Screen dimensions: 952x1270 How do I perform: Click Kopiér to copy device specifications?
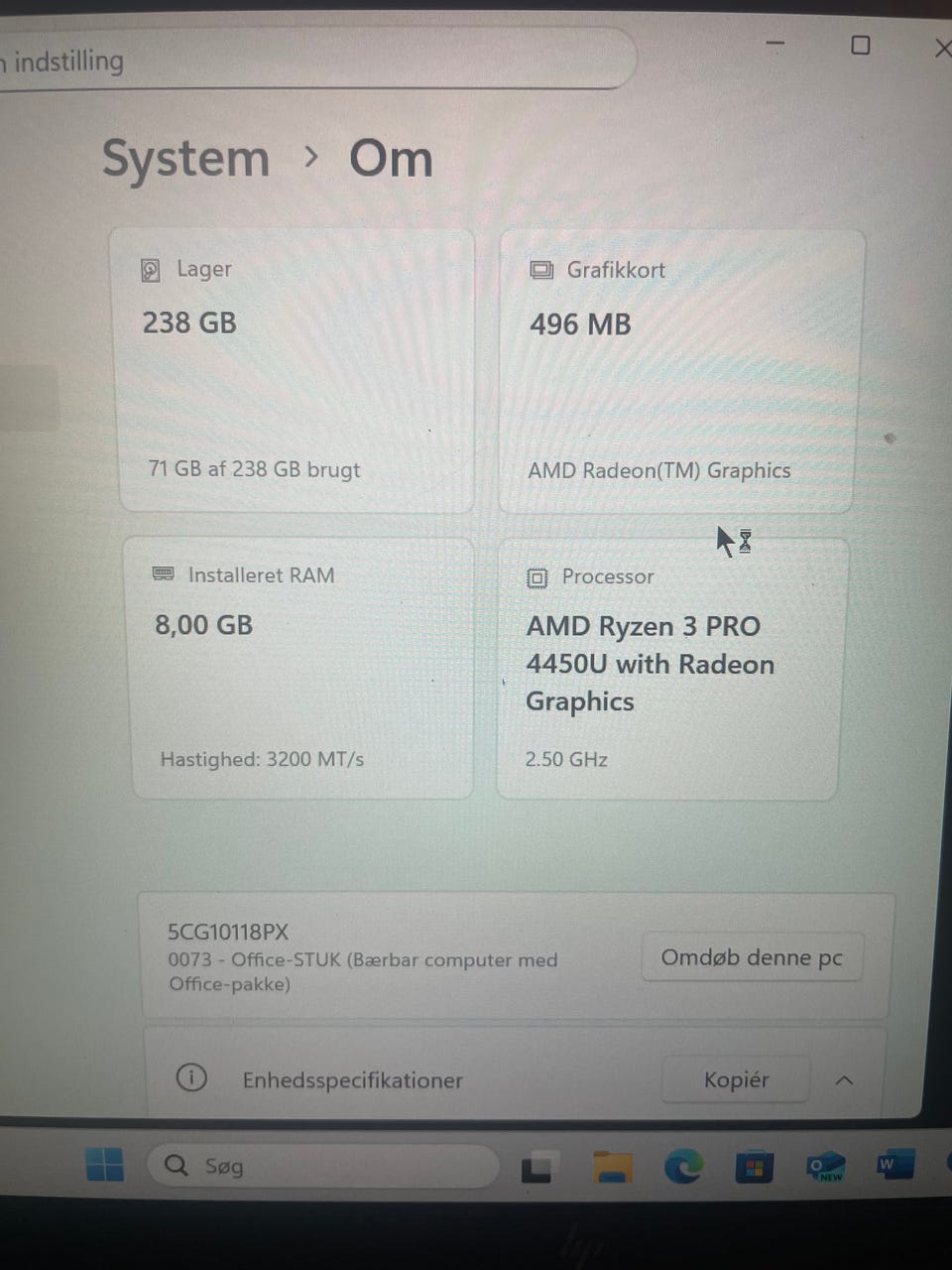736,1079
